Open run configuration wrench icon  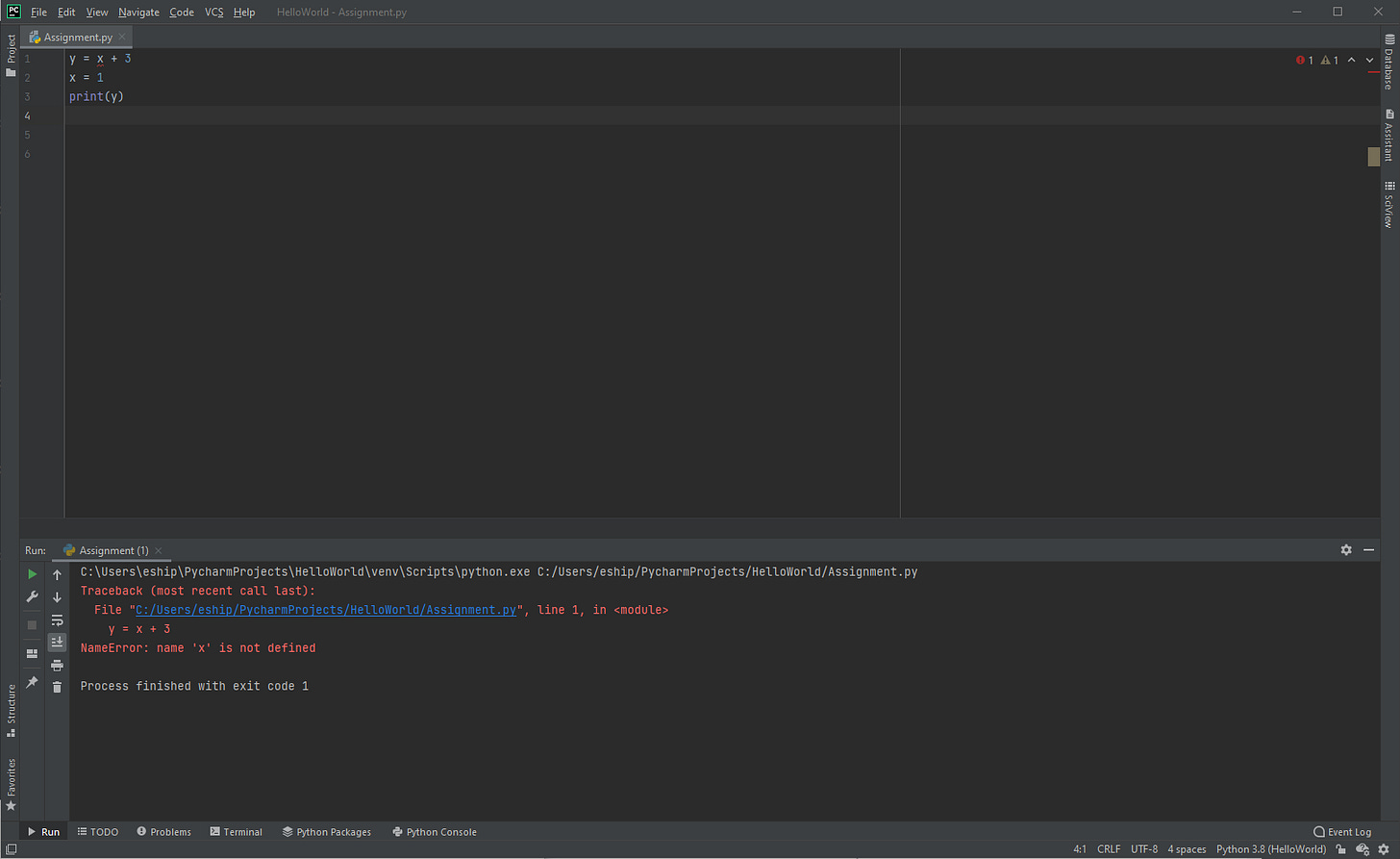(x=32, y=597)
